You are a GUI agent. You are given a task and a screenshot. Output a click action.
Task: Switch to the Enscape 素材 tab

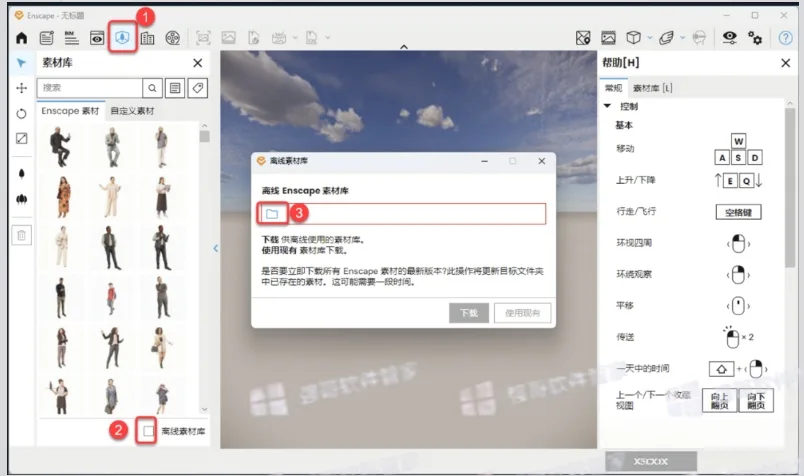pyautogui.click(x=70, y=111)
